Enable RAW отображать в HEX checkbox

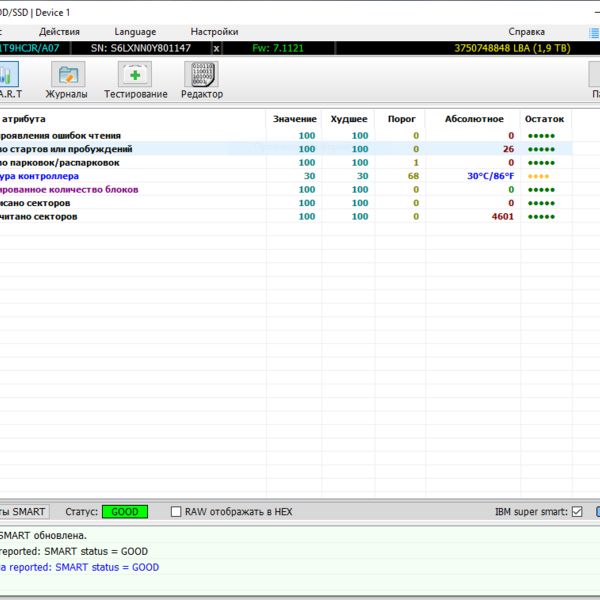(x=176, y=512)
